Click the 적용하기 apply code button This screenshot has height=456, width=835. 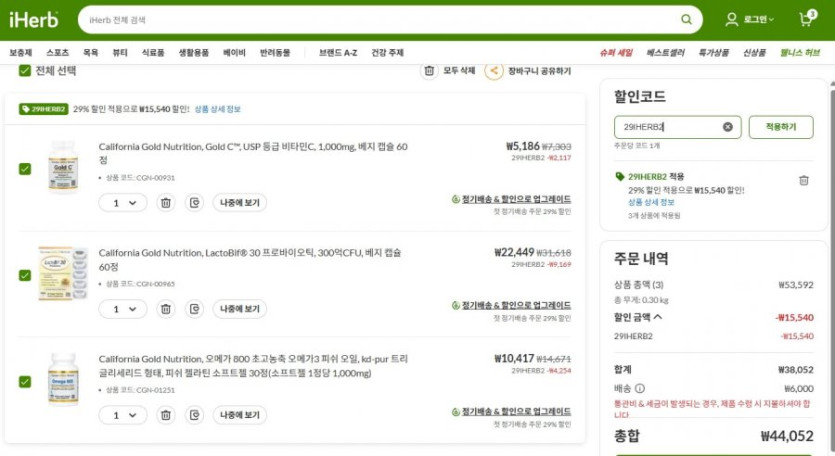coord(780,127)
